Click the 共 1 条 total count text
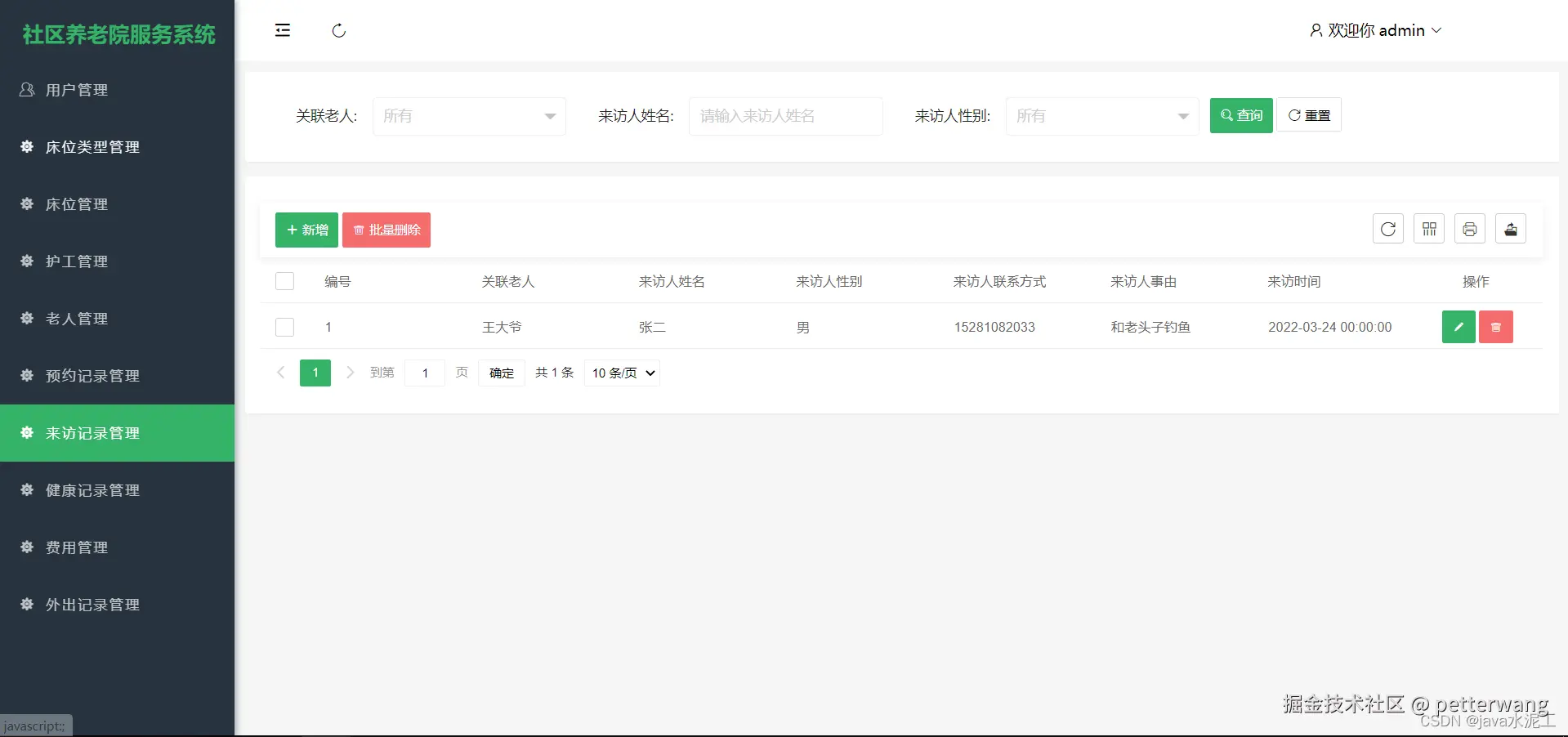 click(555, 373)
